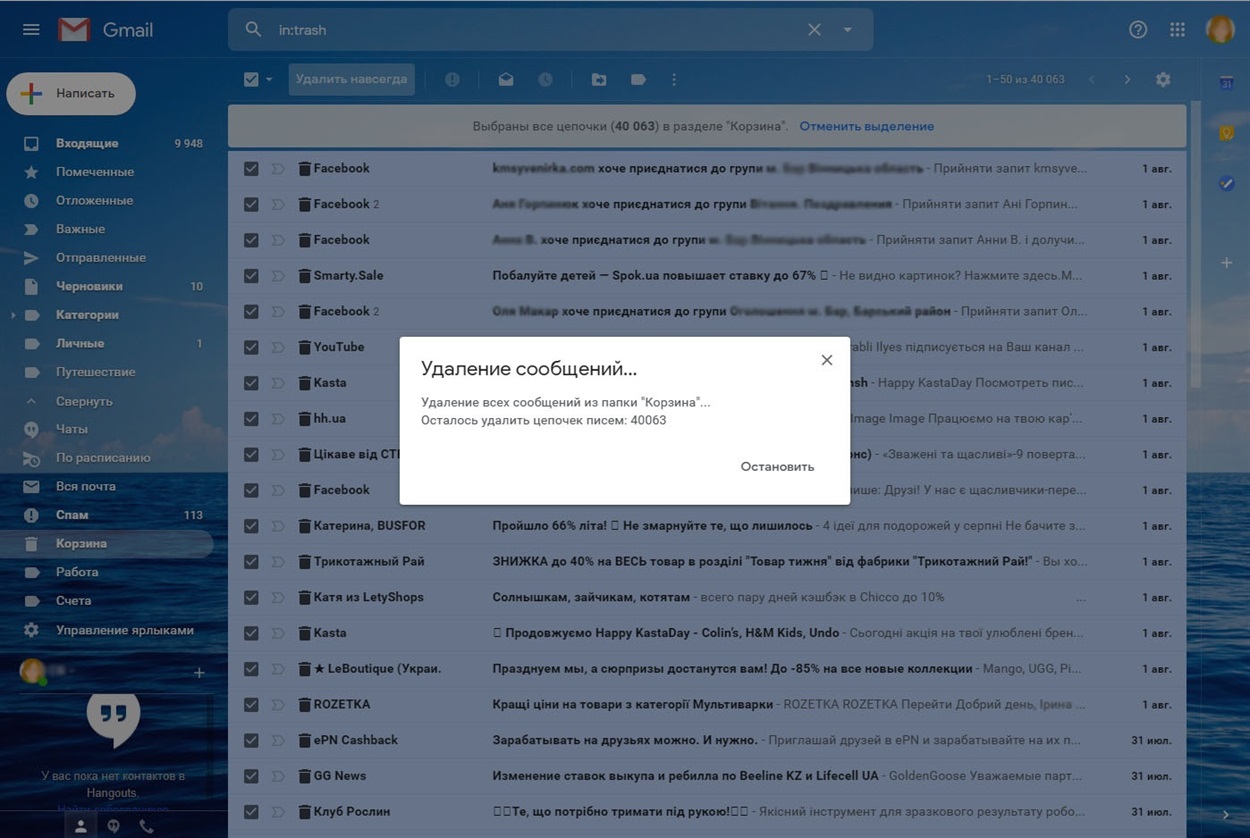Uncheck the YouTube email checkbox
The width and height of the screenshot is (1250, 838).
251,347
